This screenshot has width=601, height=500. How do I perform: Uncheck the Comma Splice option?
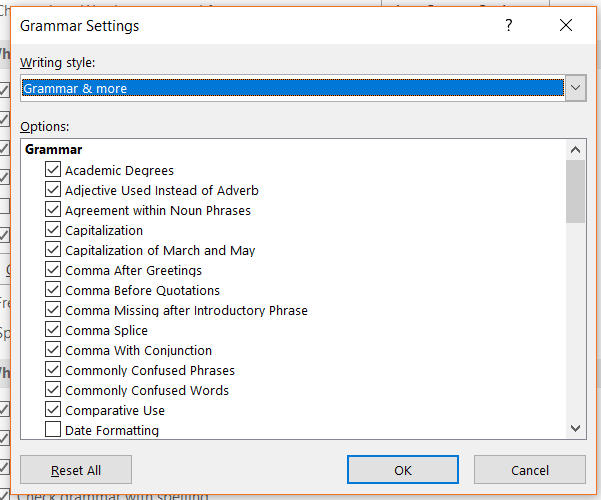tap(53, 330)
